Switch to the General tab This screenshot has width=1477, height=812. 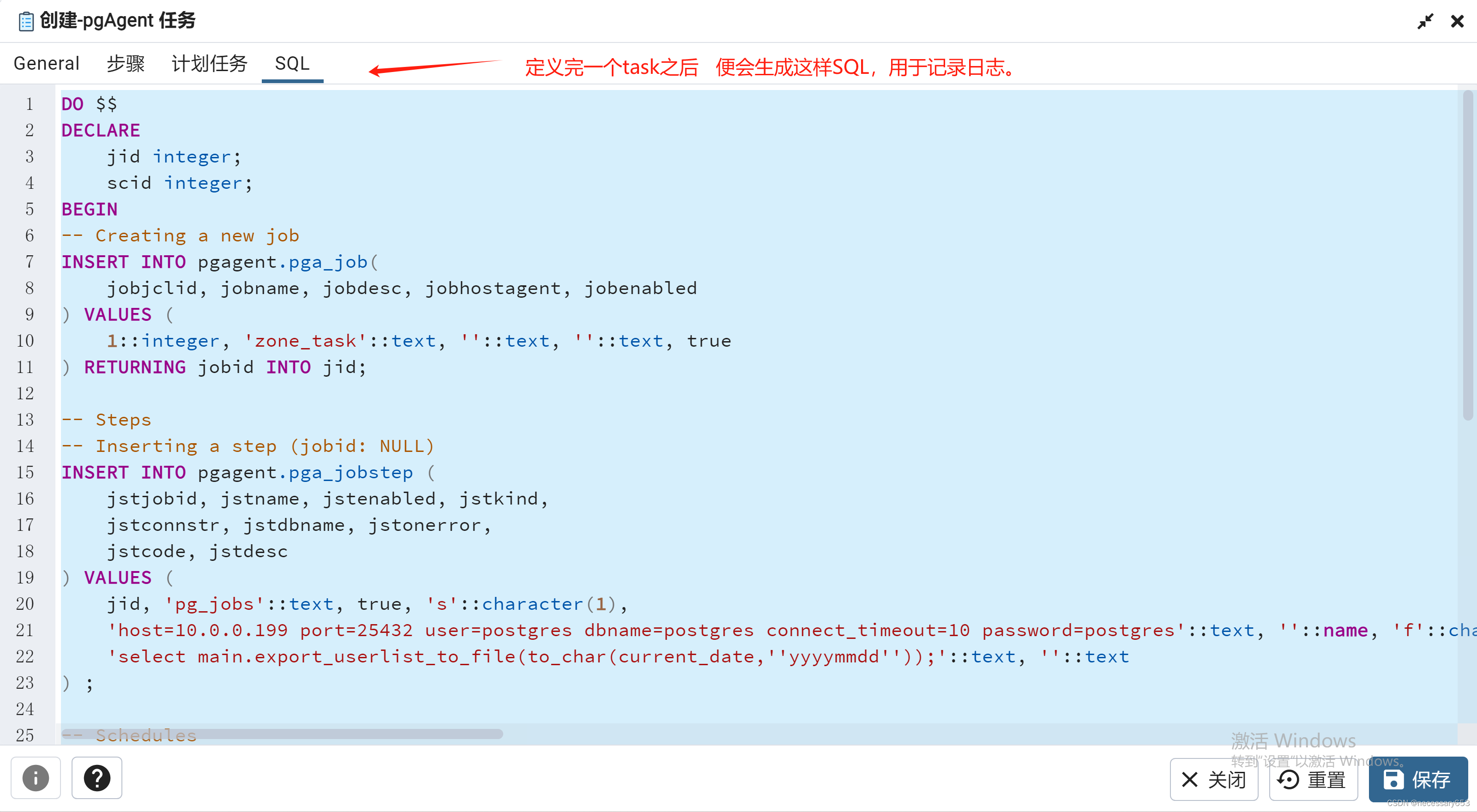[x=46, y=63]
